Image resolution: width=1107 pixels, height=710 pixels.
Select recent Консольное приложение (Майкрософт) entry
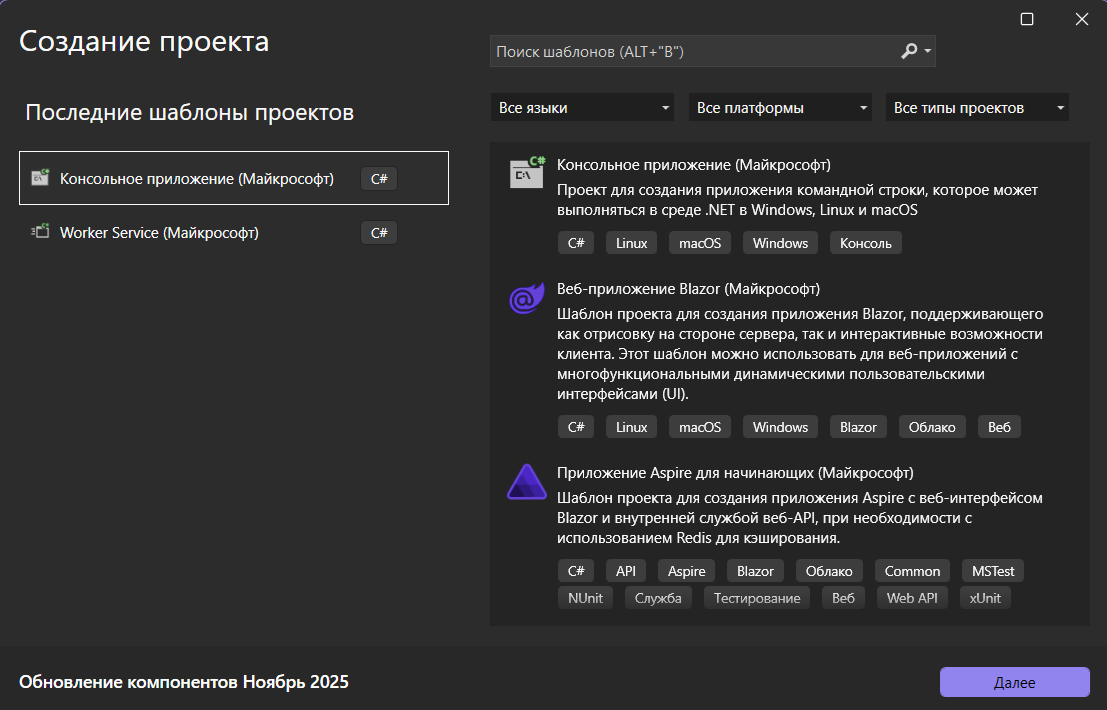(196, 178)
